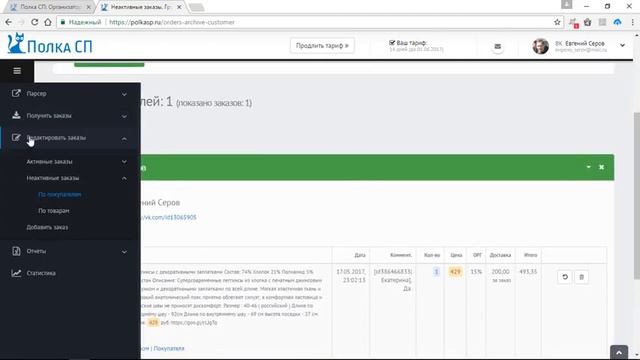This screenshot has width=640, height=360.
Task: Click the scroll-to-top arrow button
Action: click(x=619, y=353)
